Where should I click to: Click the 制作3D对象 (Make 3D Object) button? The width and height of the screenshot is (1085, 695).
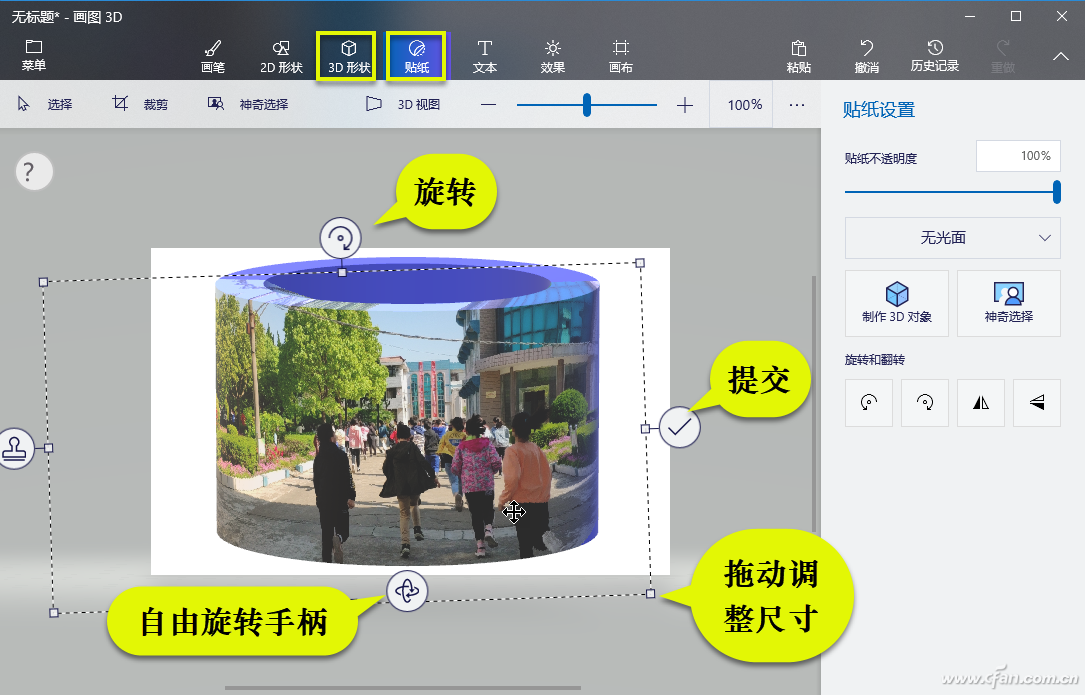click(x=896, y=303)
